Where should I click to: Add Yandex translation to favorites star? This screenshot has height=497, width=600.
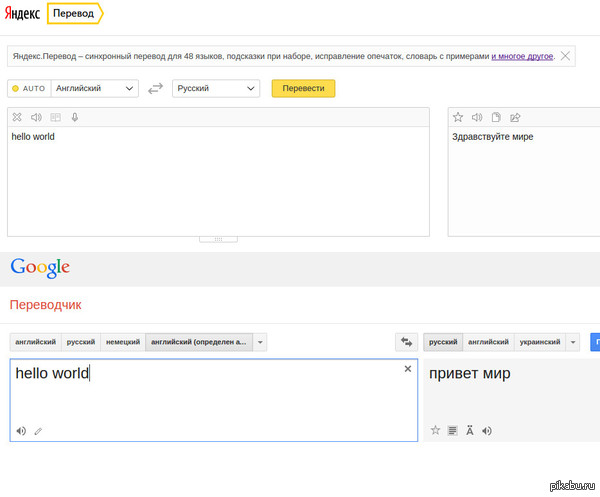pos(458,117)
